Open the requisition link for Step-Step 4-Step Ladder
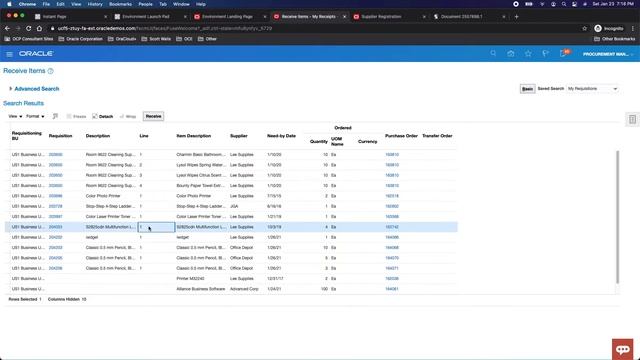This screenshot has width=640, height=360. (x=56, y=206)
